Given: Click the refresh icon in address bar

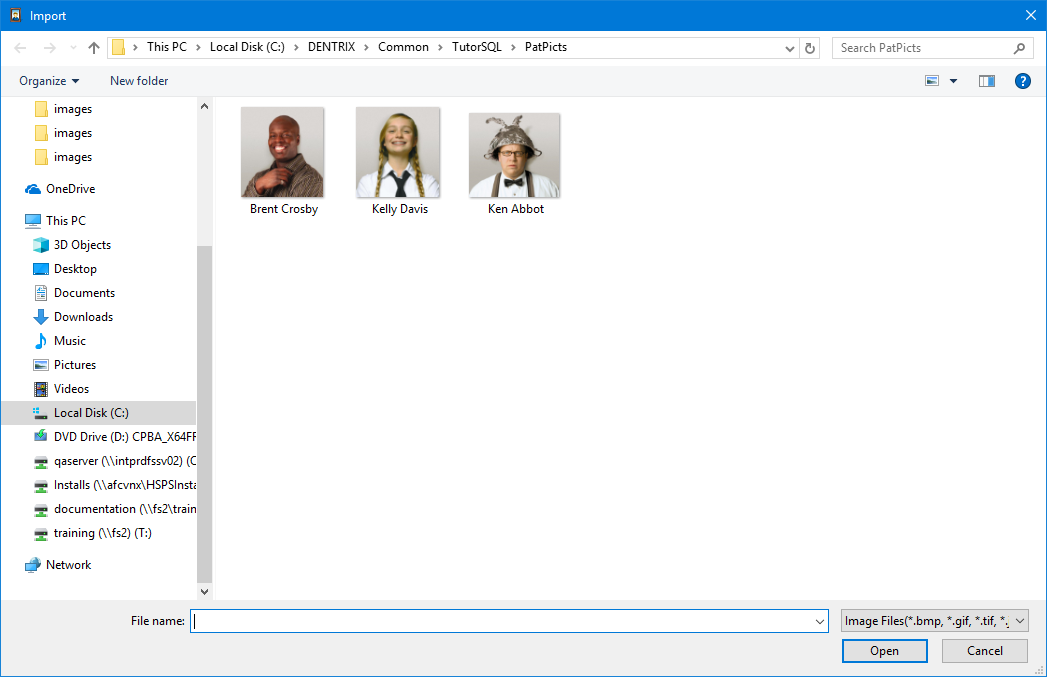Looking at the screenshot, I should [x=810, y=48].
